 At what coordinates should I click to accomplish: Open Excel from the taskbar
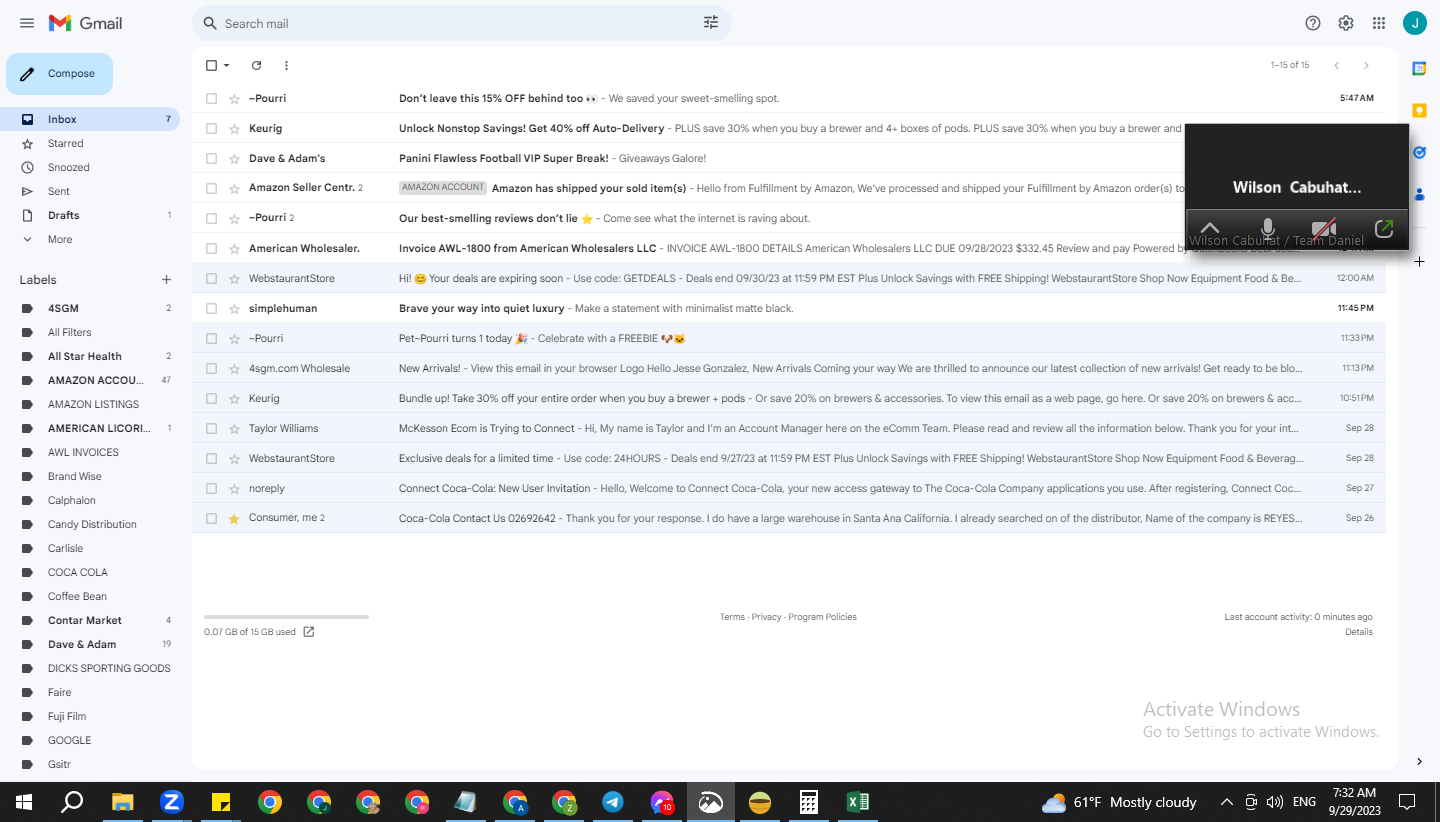858,802
